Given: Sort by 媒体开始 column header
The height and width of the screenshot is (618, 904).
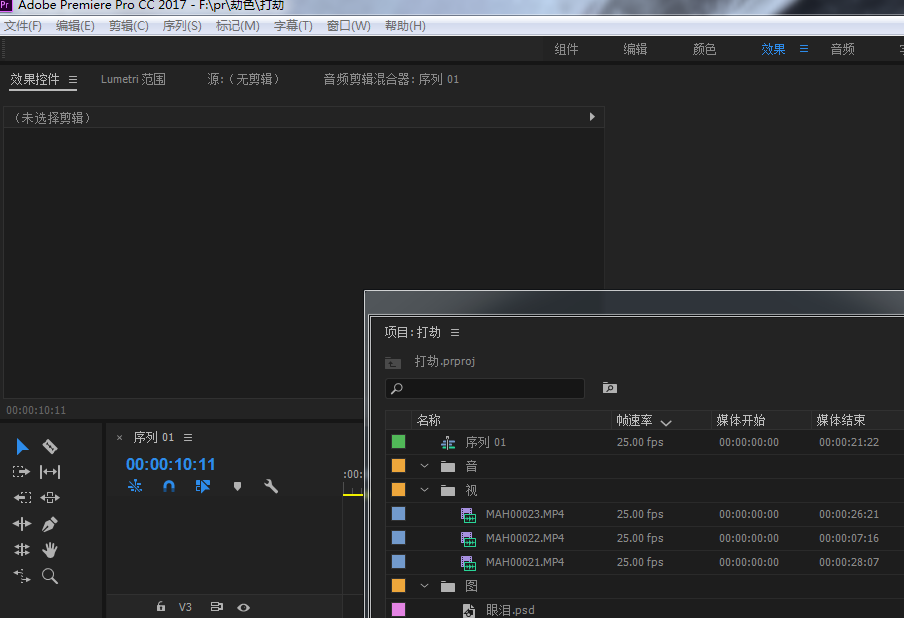Looking at the screenshot, I should [x=741, y=420].
